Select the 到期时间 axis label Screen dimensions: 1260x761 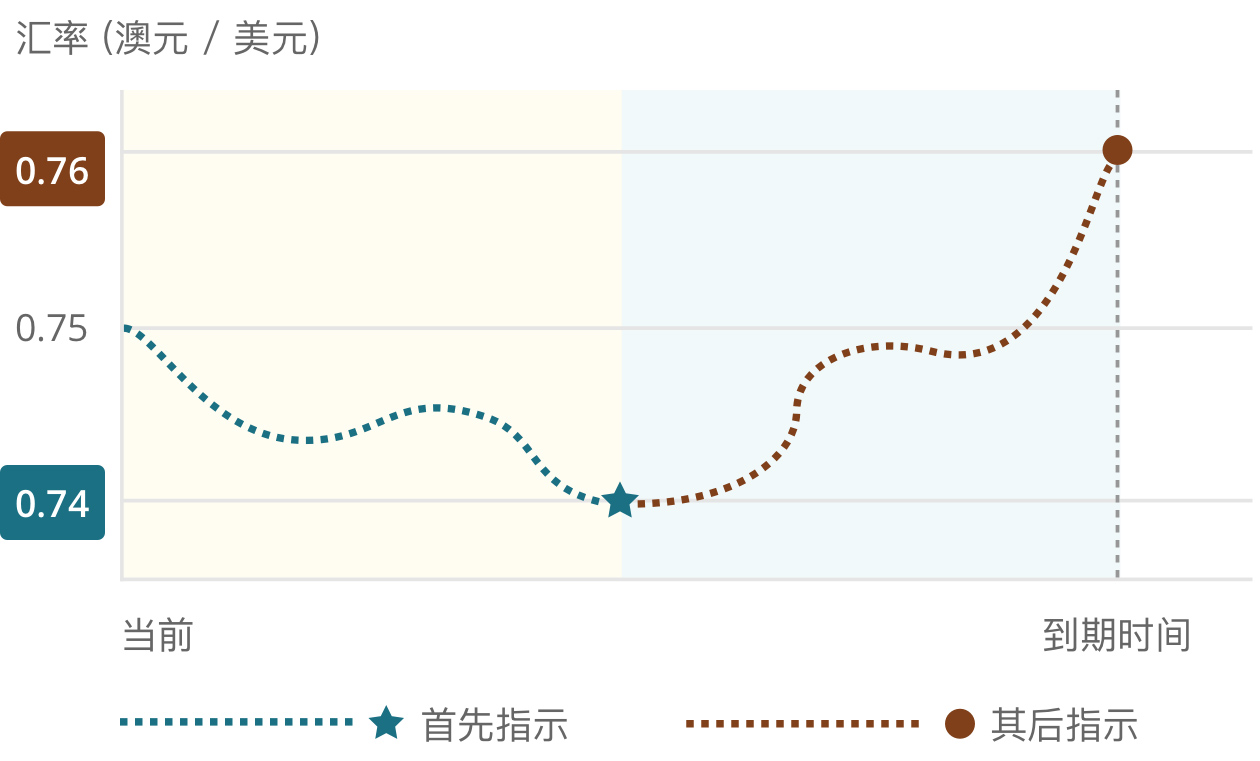pos(1117,635)
